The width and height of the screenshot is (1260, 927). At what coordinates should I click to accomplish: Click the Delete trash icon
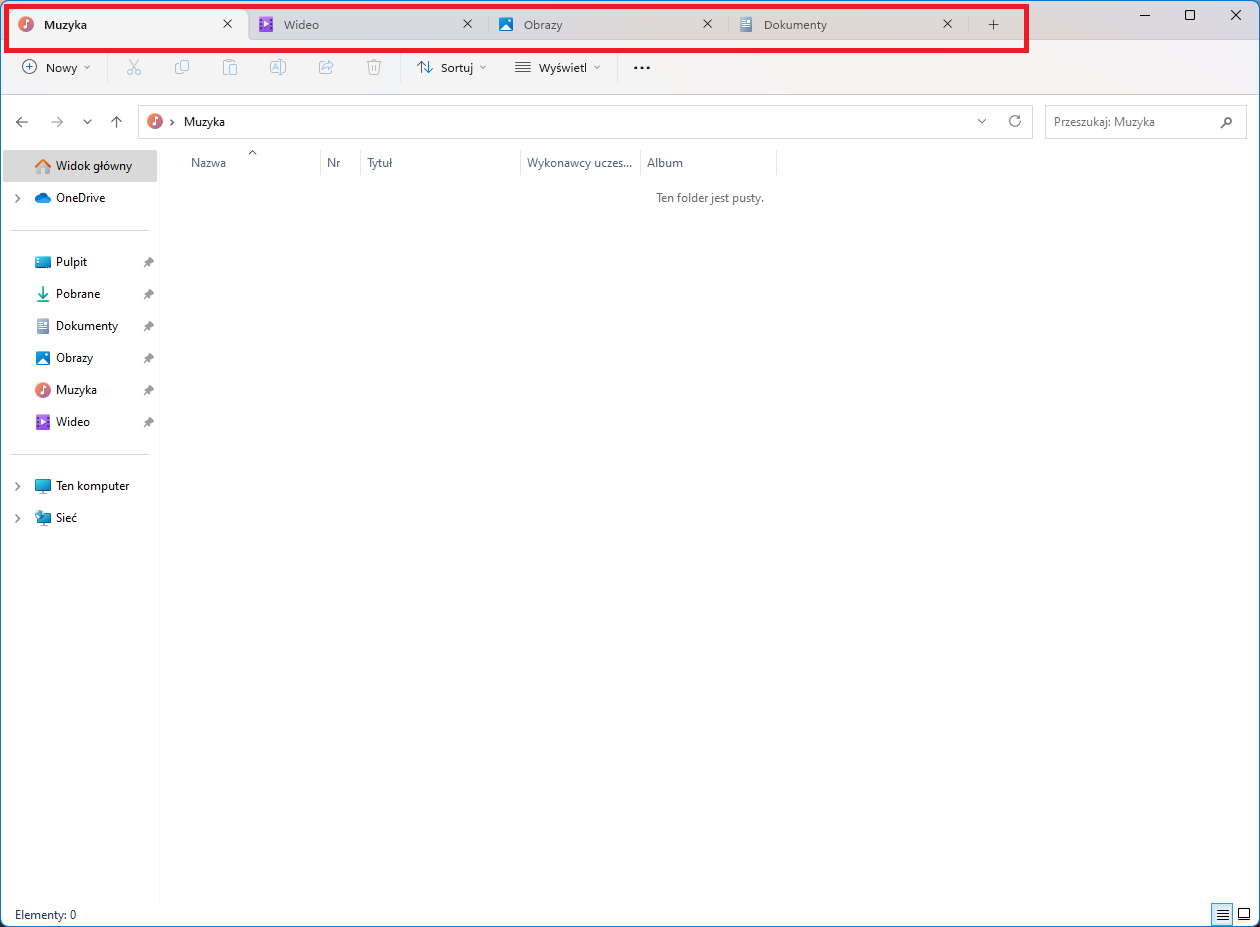373,67
